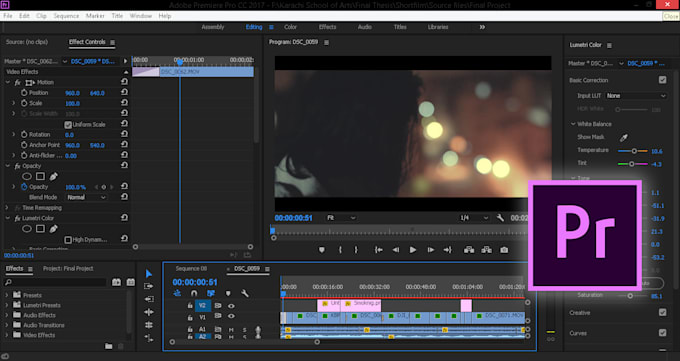This screenshot has height=361, width=680.
Task: Step back one frame
Action: click(396, 250)
